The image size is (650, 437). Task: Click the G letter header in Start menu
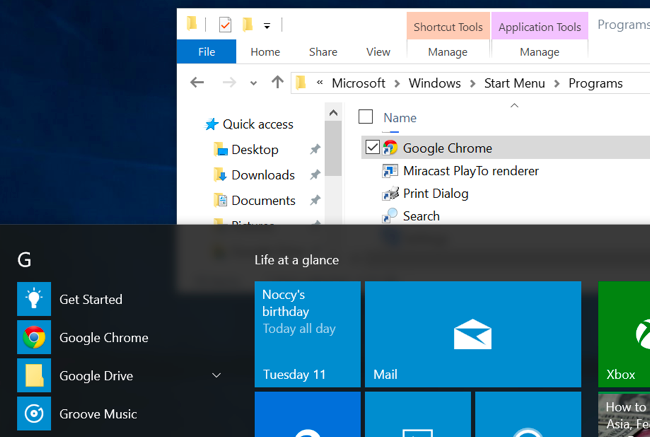click(x=24, y=260)
